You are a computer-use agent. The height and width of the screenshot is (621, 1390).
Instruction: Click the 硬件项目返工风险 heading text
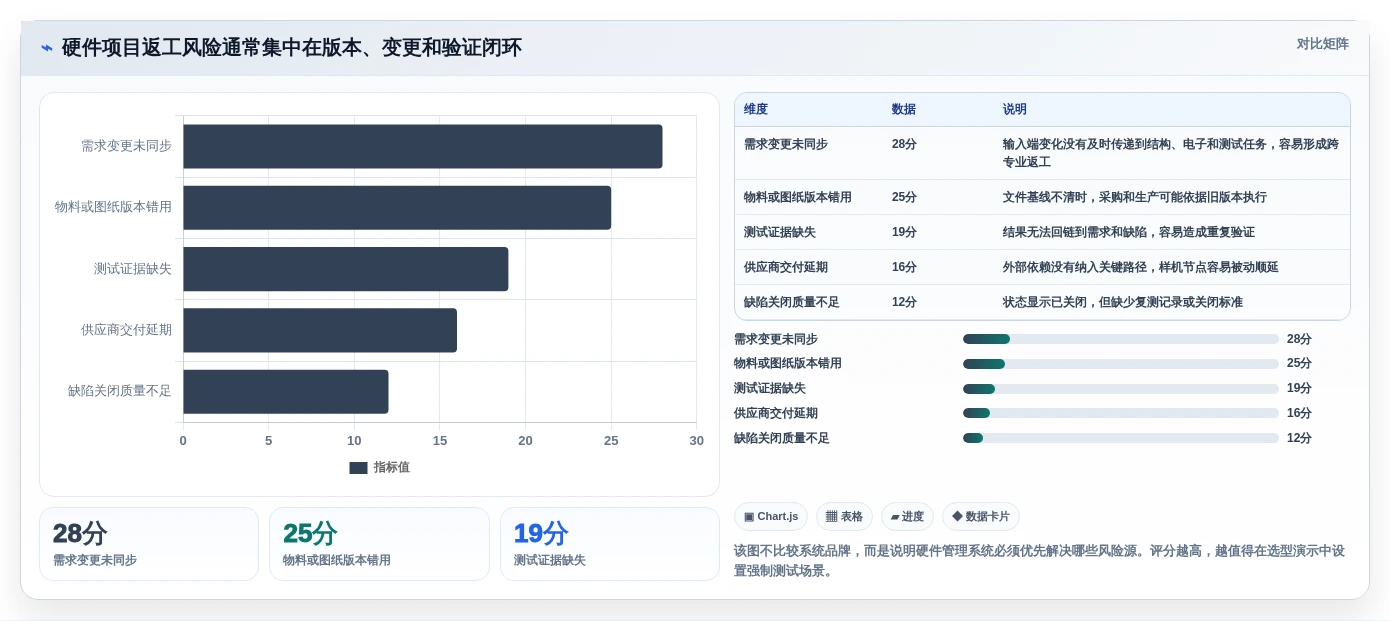[292, 48]
